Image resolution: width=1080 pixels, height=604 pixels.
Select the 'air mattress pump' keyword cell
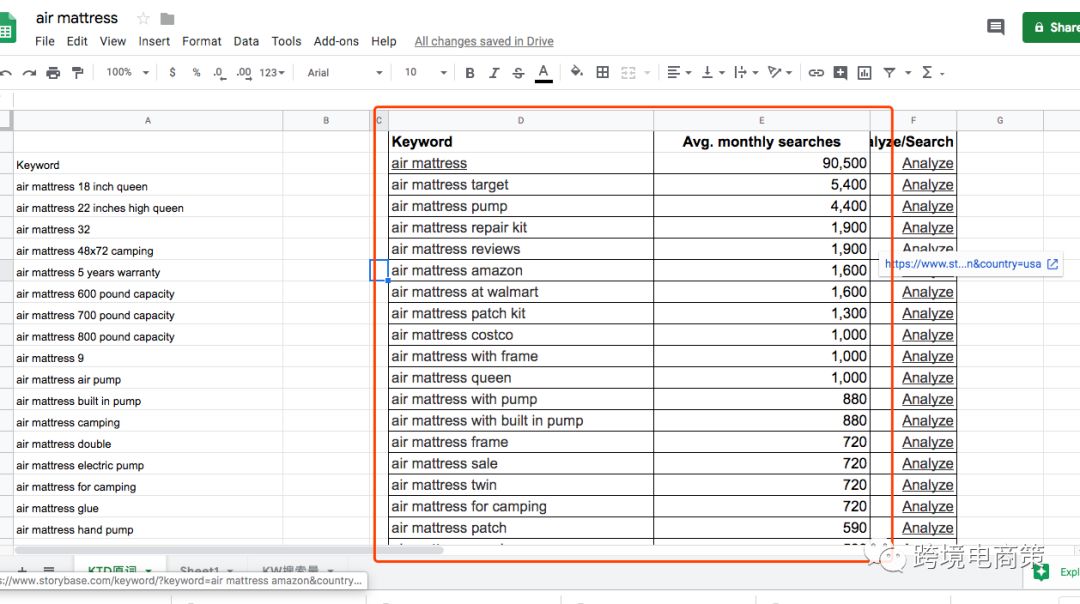click(520, 206)
